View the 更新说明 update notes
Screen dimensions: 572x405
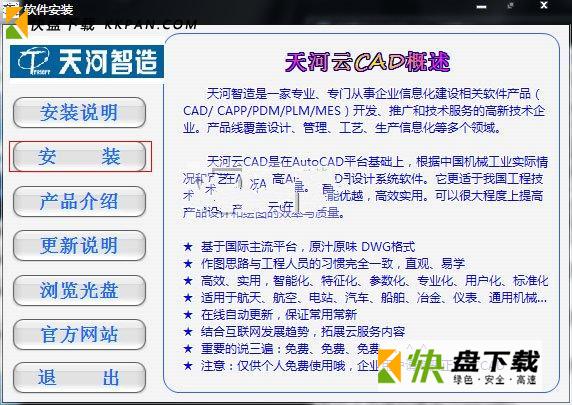tap(79, 246)
